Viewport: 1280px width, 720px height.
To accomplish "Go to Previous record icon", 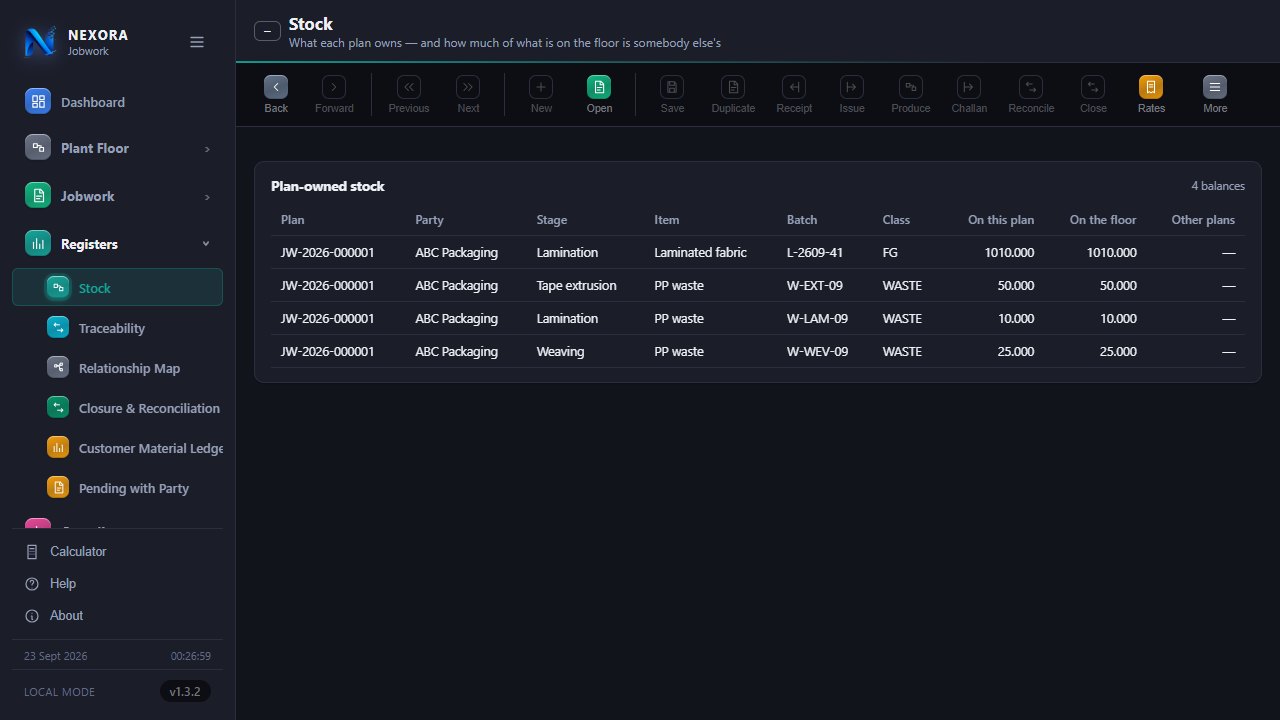I will tap(409, 87).
